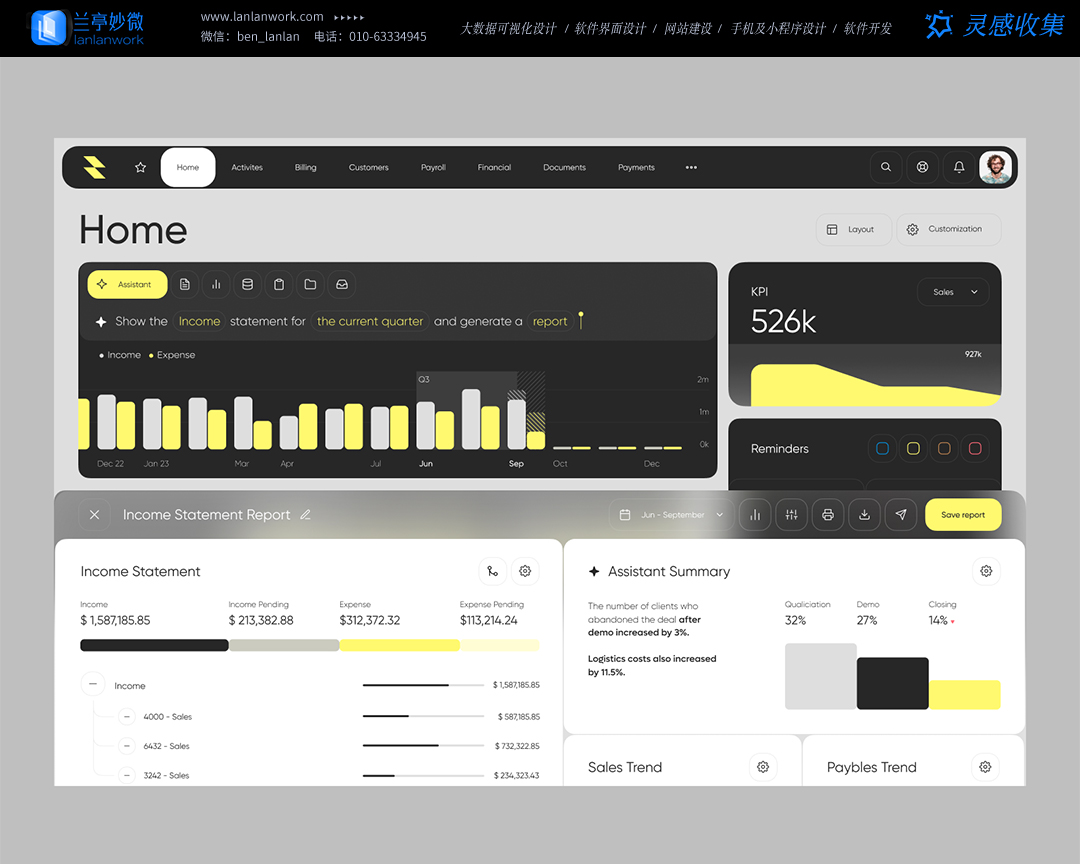
Task: Click the database icon in assistant toolbar
Action: [x=247, y=285]
